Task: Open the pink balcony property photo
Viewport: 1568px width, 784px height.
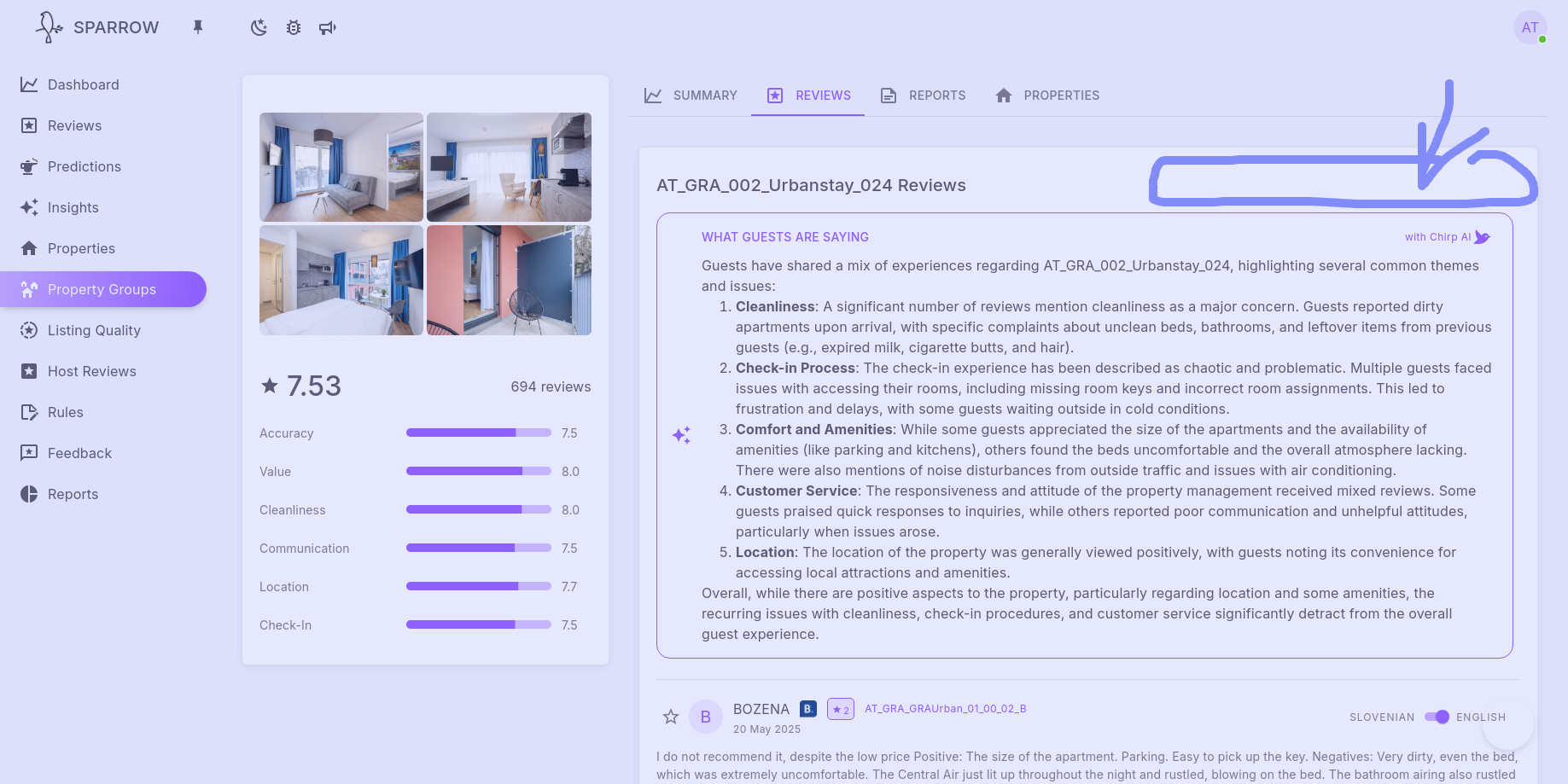Action: coord(509,280)
